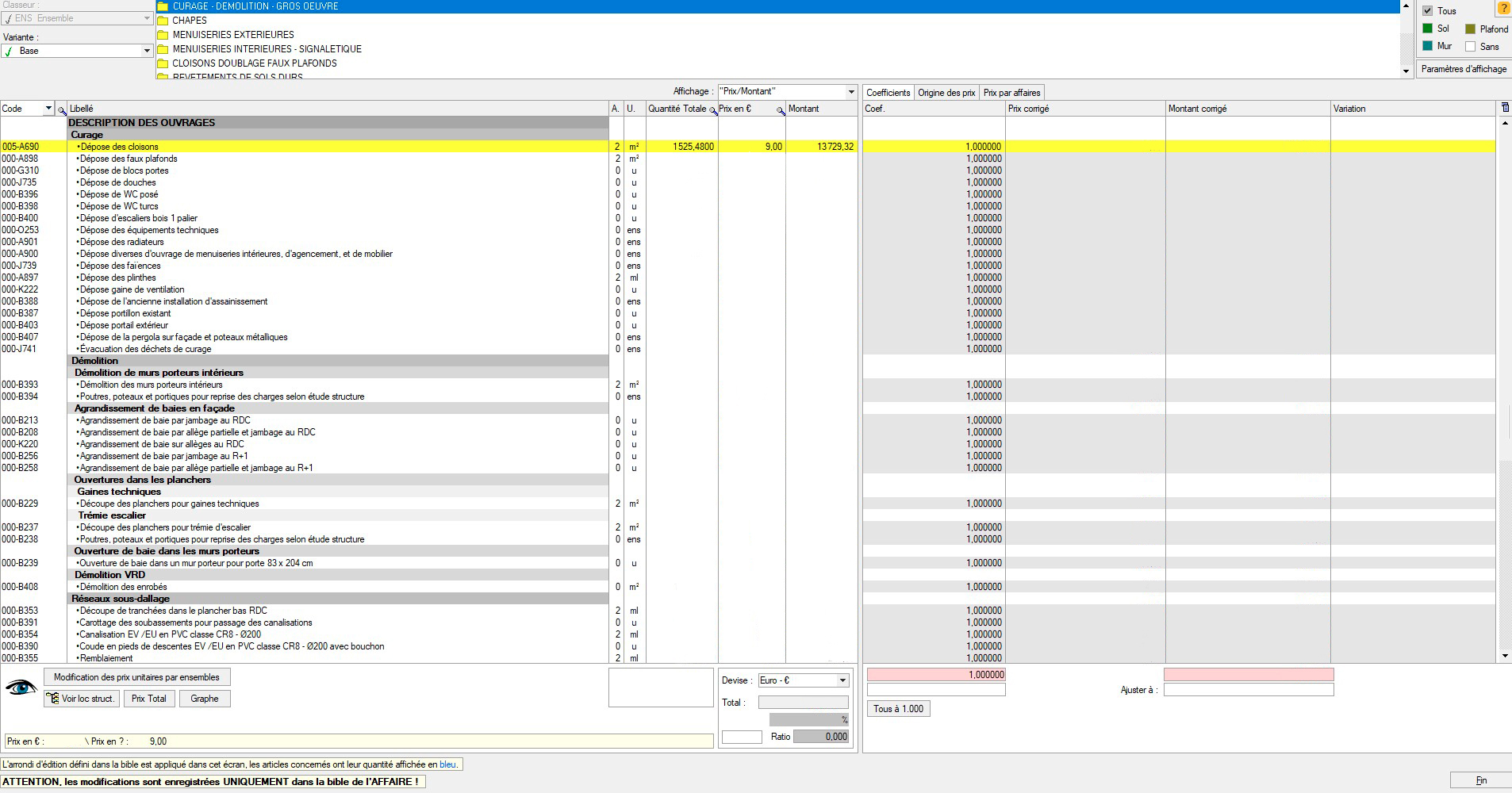Screen dimensions: 1512x793
Task: Click the main table scrollbar down arrow
Action: point(1506,657)
